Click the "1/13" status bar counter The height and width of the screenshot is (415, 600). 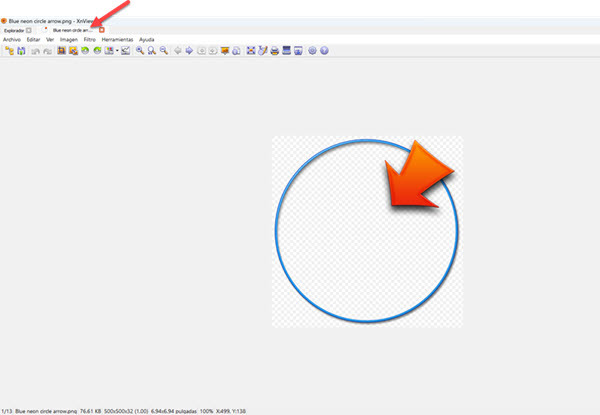click(x=7, y=411)
